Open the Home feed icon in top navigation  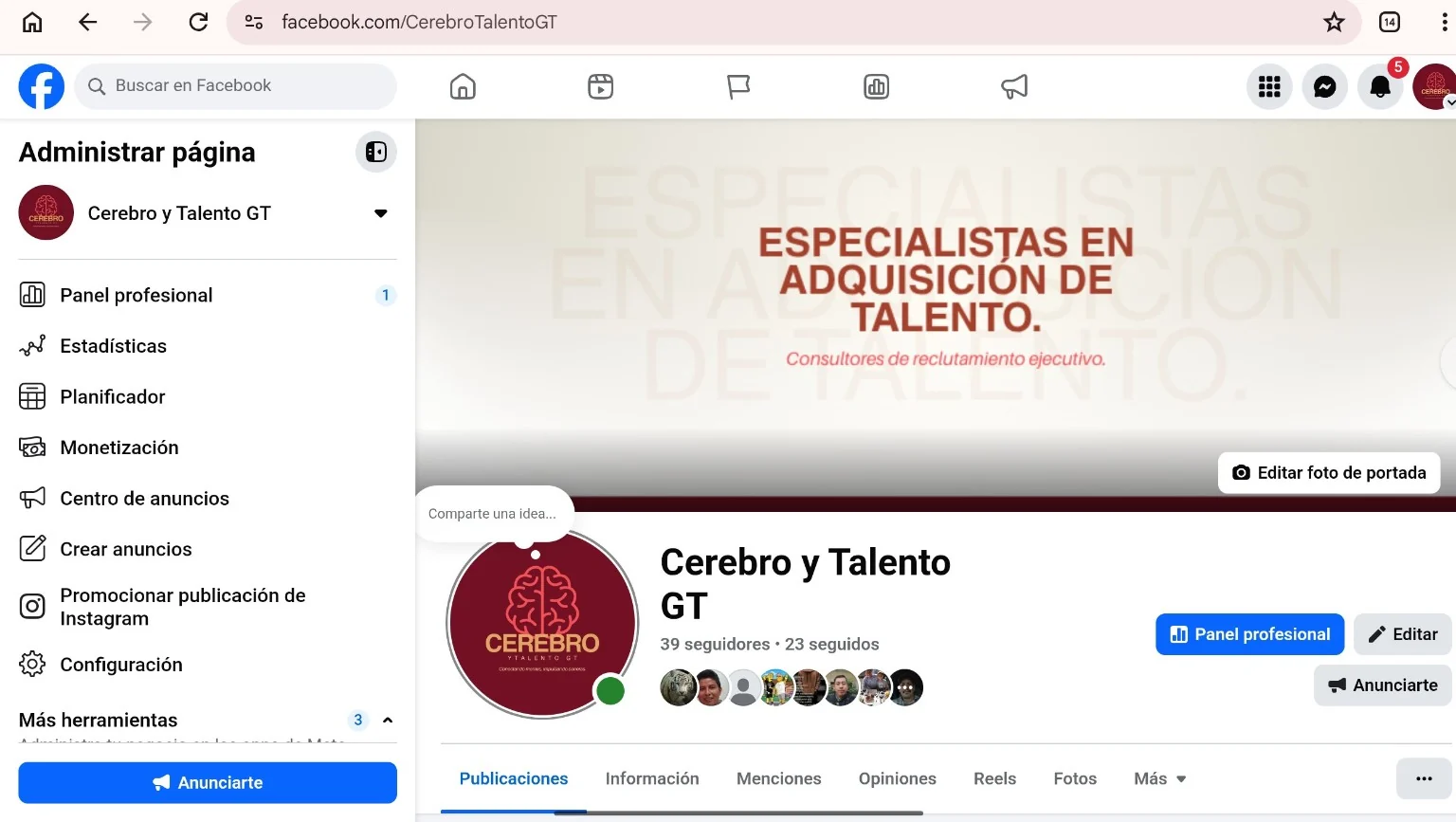[x=463, y=86]
